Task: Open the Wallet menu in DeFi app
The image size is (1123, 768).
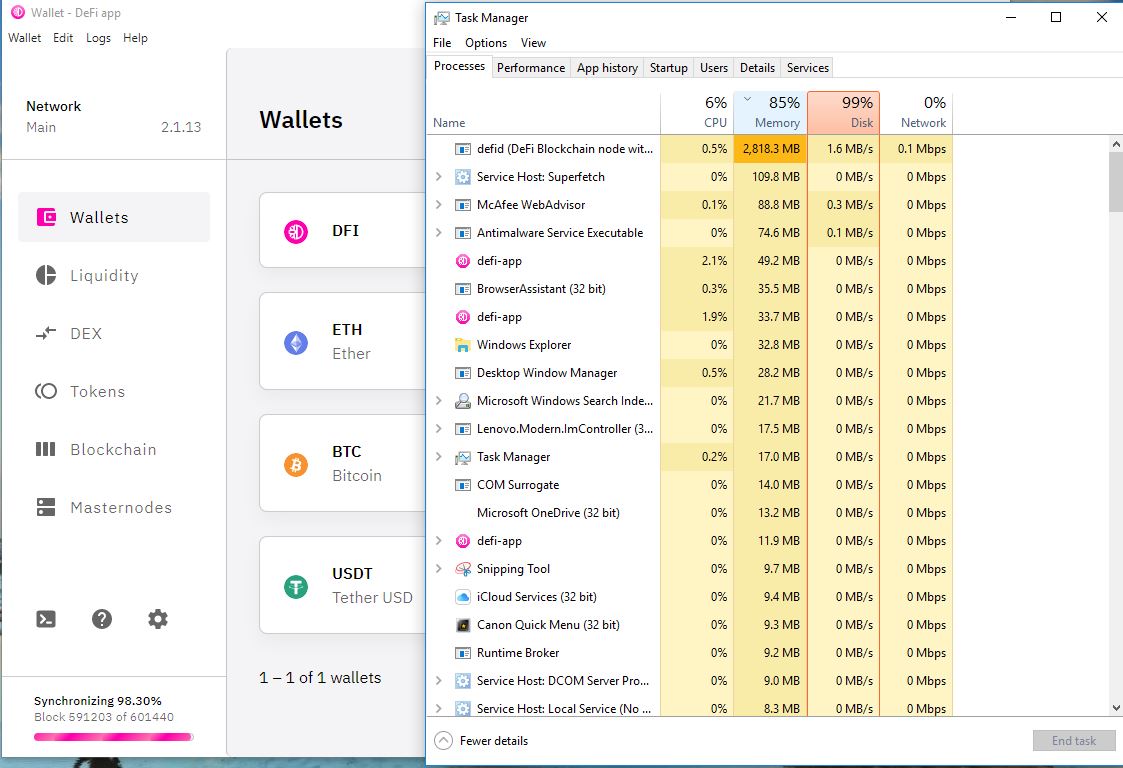Action: (x=24, y=38)
